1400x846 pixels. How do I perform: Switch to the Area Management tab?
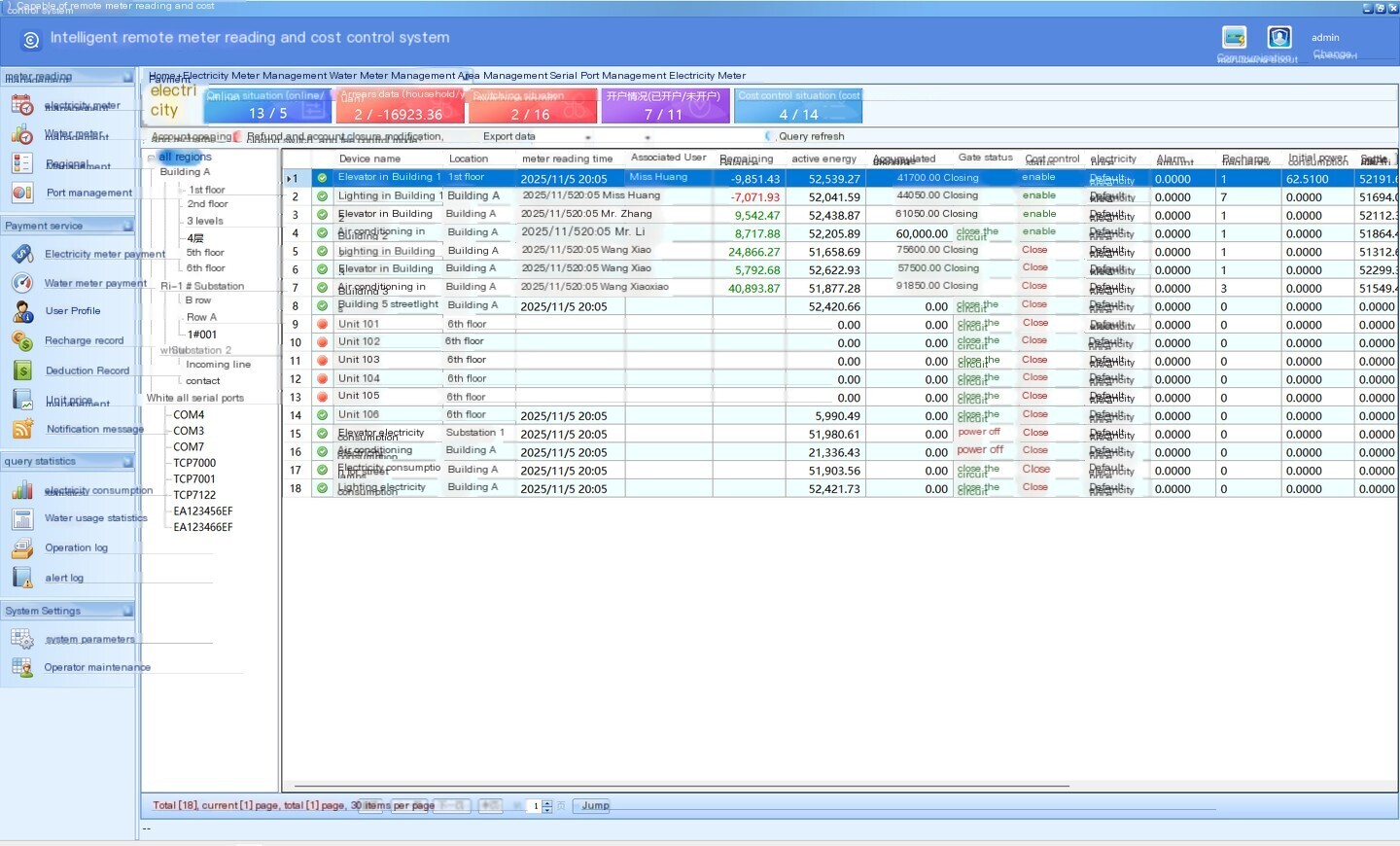[504, 75]
